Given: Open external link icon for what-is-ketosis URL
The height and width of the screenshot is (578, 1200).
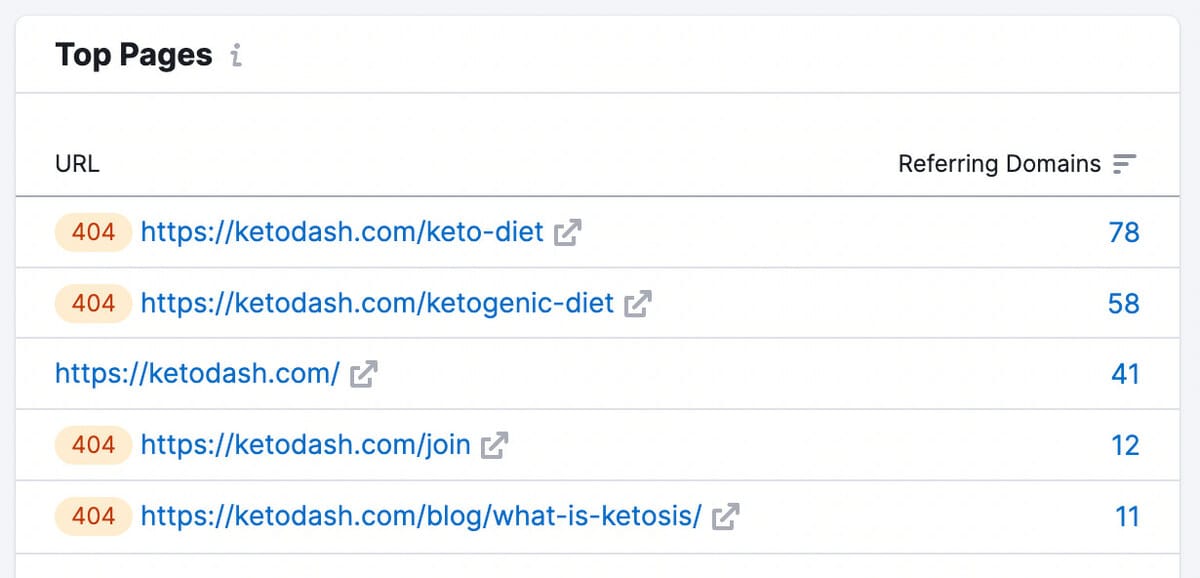Looking at the screenshot, I should (x=725, y=516).
